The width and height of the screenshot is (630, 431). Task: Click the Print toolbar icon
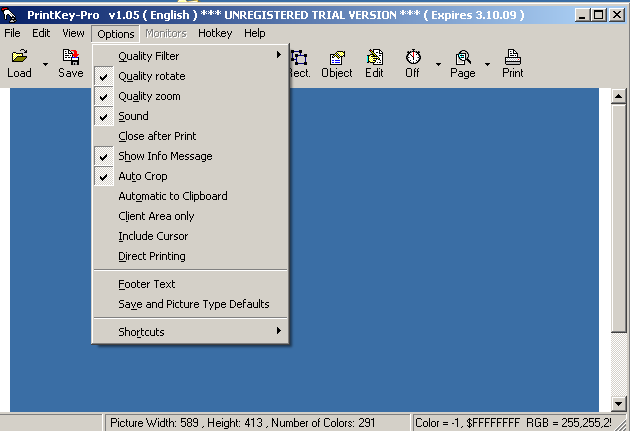point(513,57)
